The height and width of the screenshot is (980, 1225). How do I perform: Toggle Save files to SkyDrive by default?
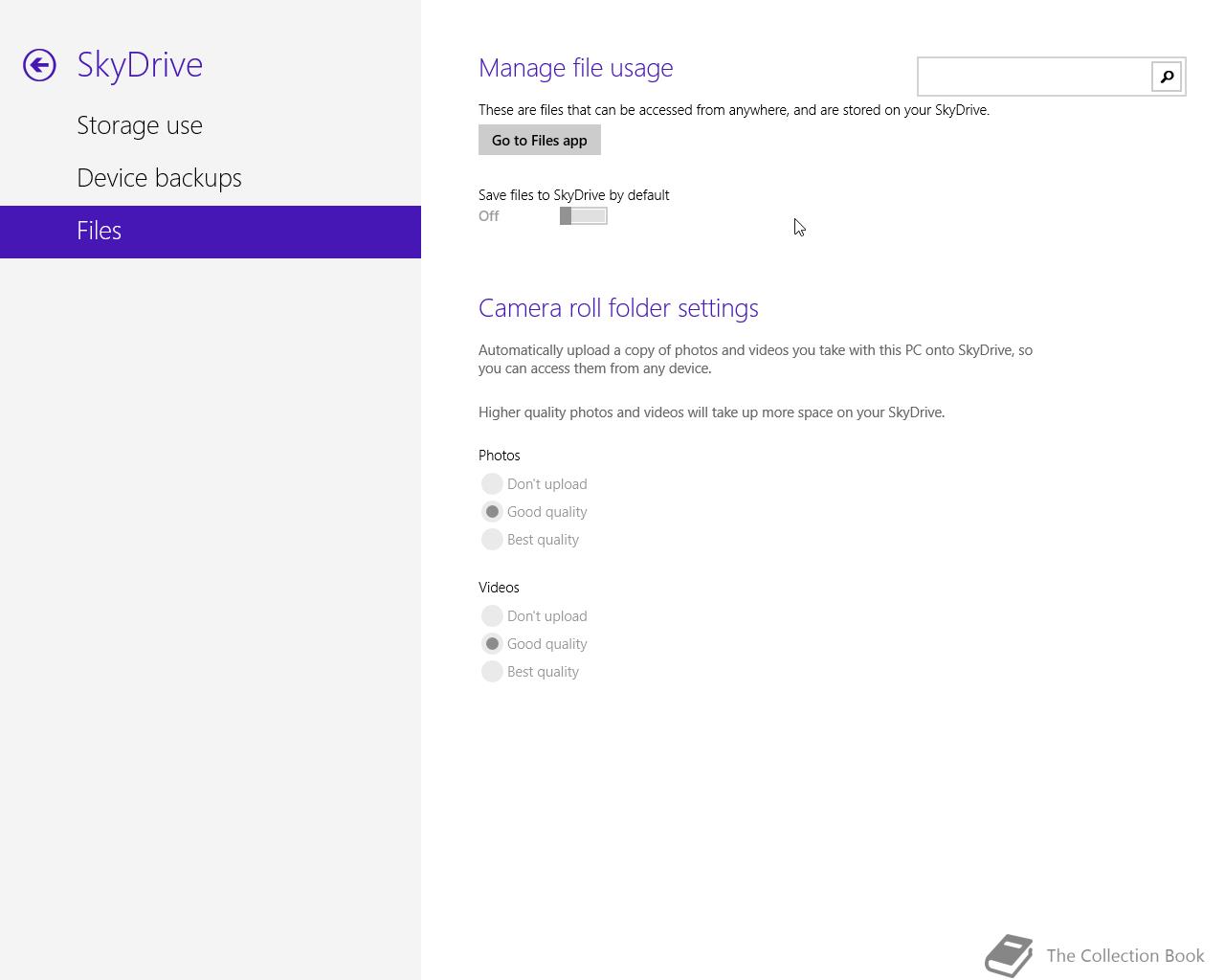click(x=584, y=216)
